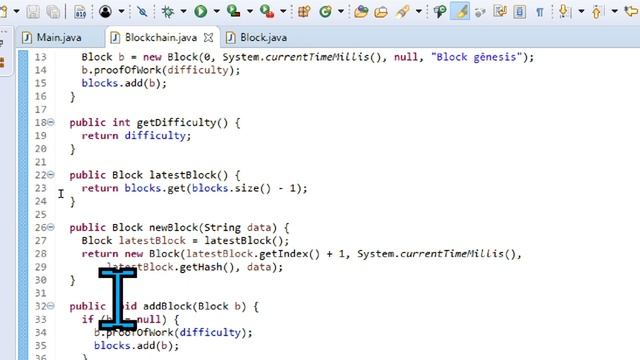
Task: Click addBlock method name on line 32
Action: coord(167,306)
